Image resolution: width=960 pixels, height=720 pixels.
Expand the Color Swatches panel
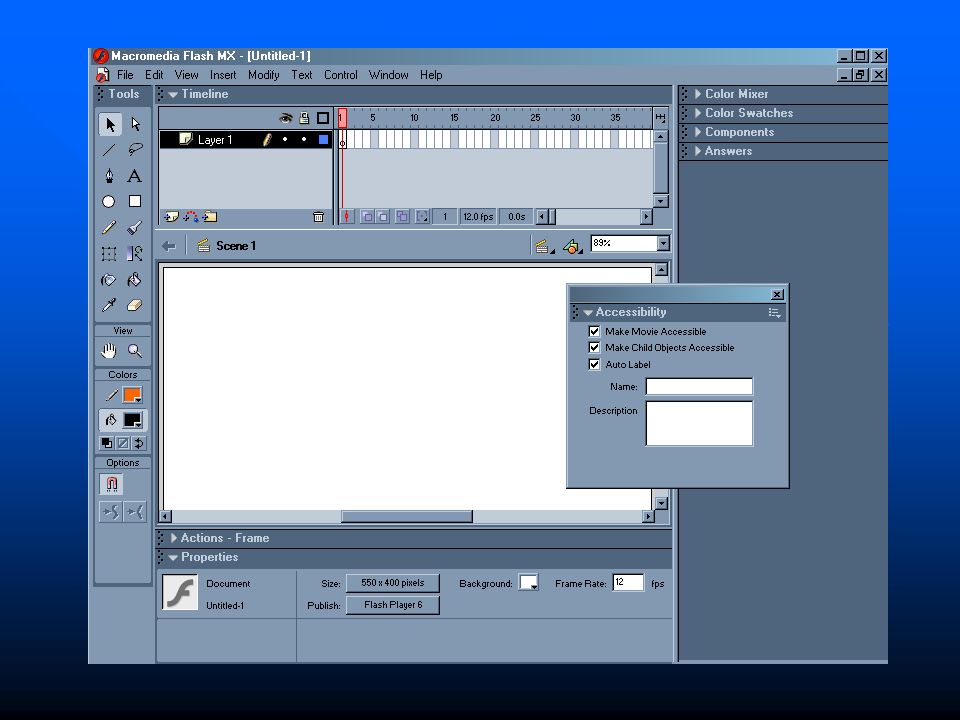coord(697,113)
